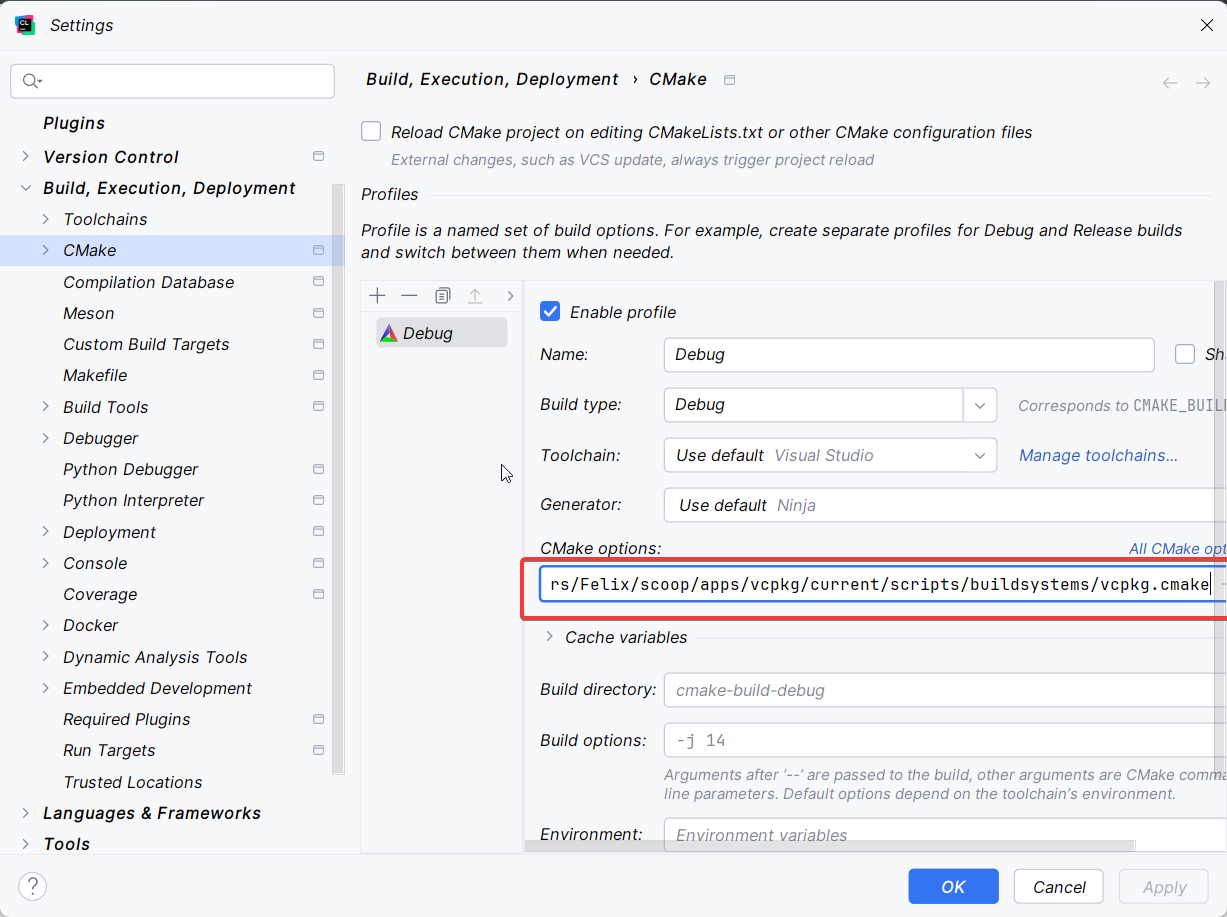Click the Build directory input field
1227x917 pixels.
tap(940, 690)
